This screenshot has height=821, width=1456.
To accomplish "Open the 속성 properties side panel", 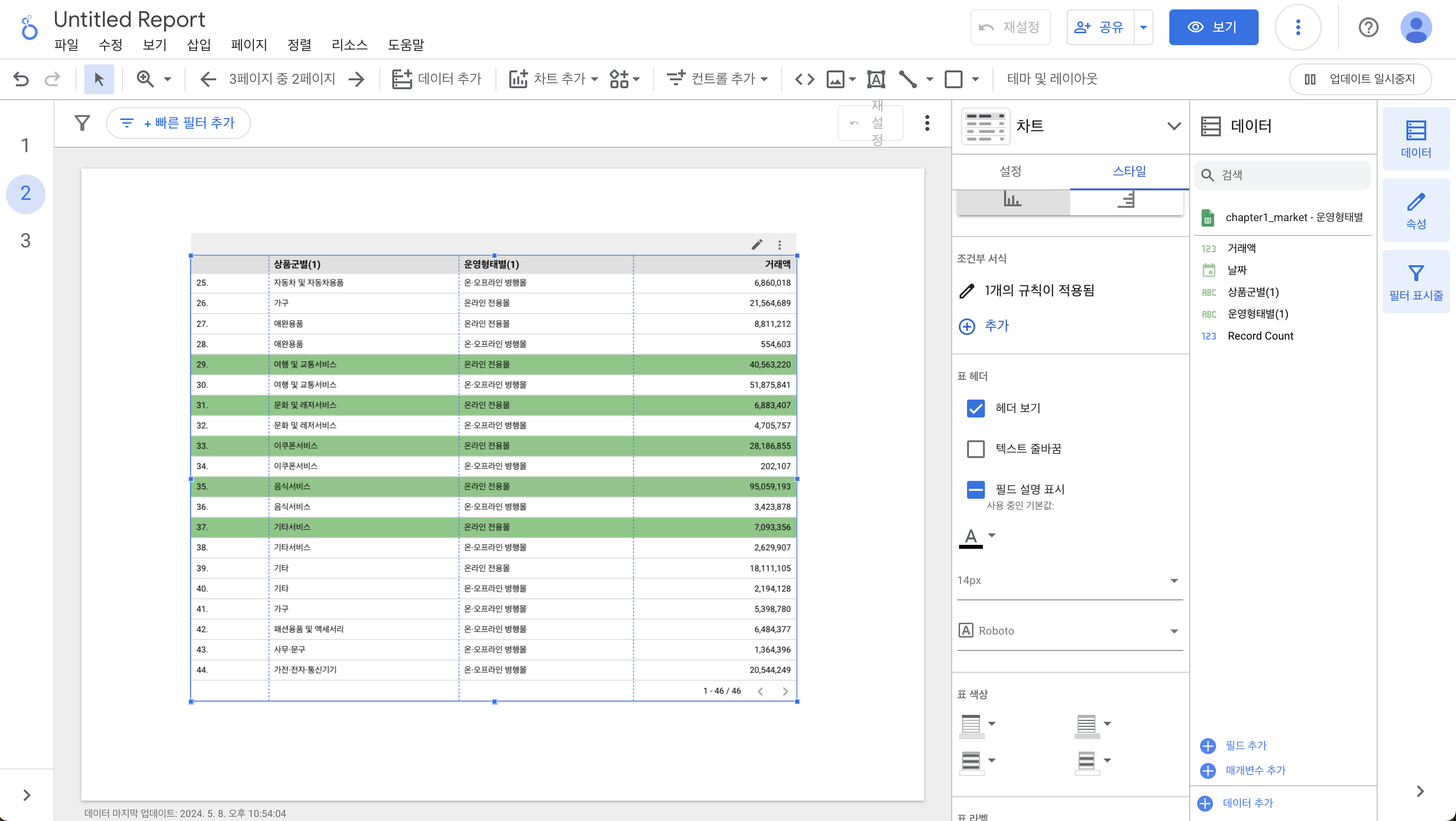I will pyautogui.click(x=1415, y=210).
